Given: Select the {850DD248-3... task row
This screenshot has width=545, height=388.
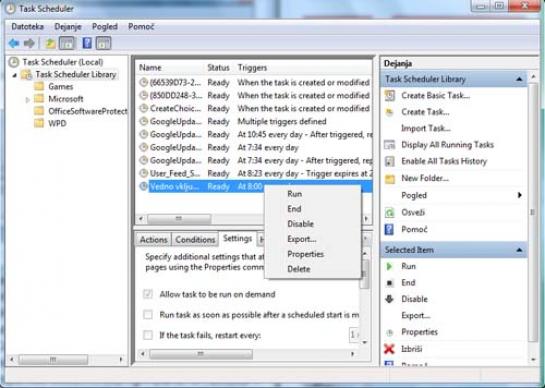Looking at the screenshot, I should tap(254, 96).
